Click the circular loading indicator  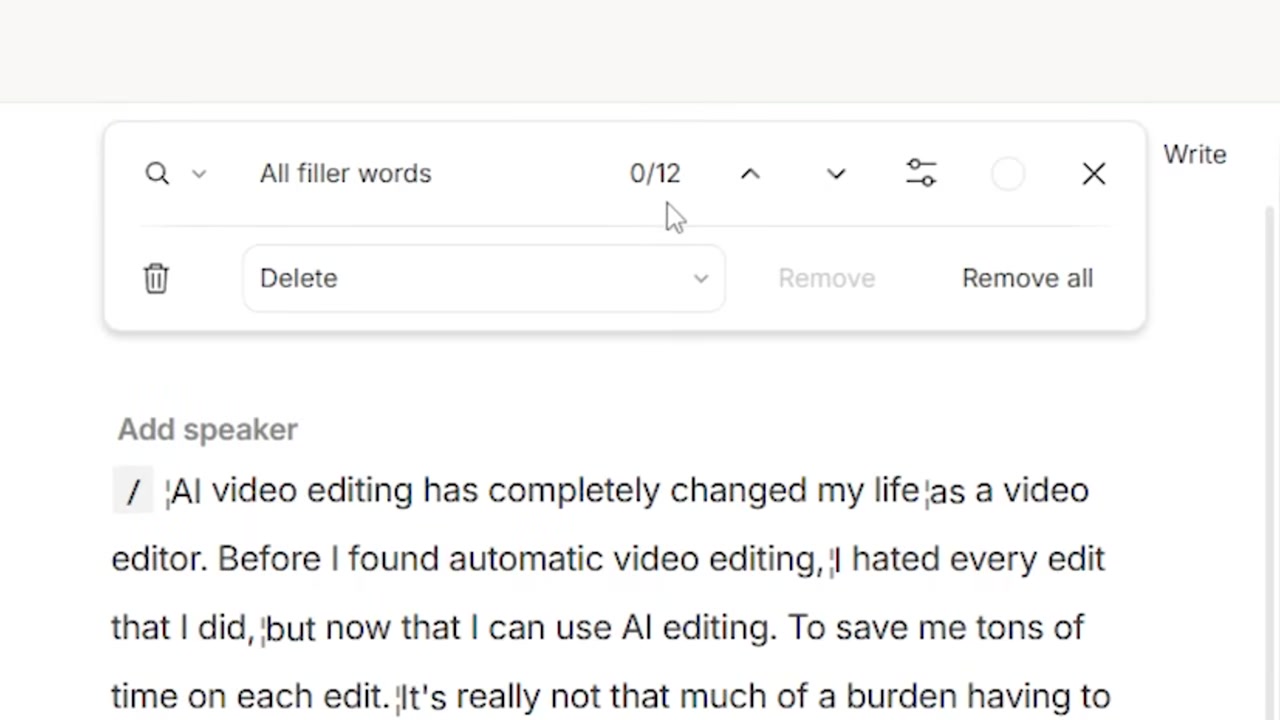1008,174
